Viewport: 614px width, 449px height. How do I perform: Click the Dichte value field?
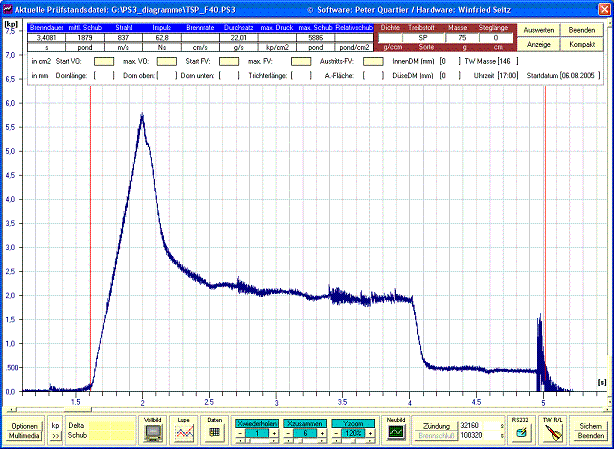click(390, 38)
